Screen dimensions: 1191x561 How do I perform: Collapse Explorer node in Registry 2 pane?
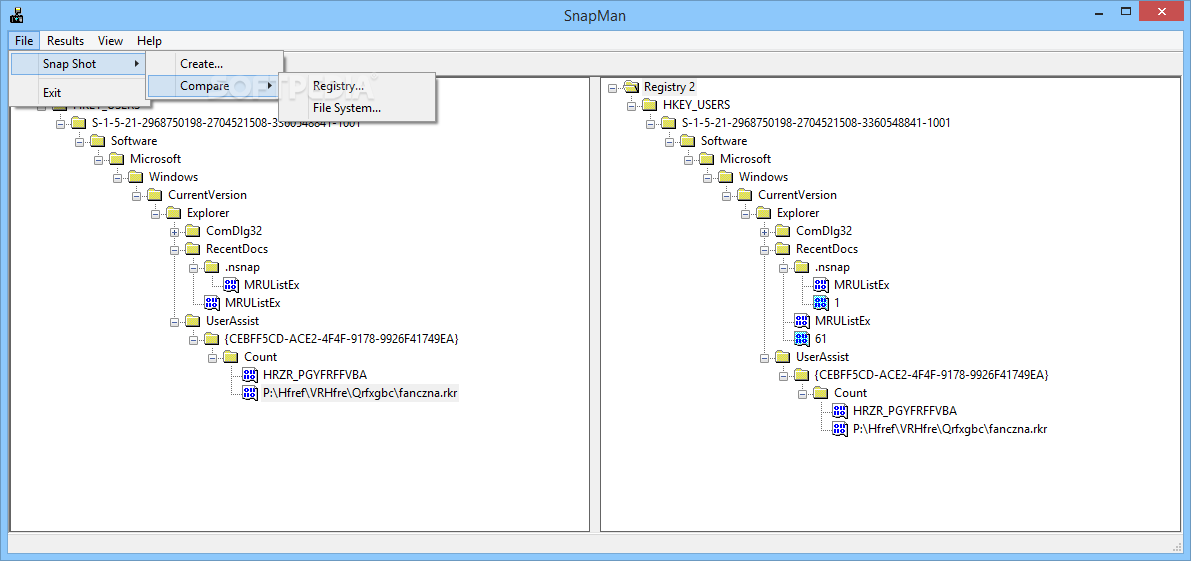745,213
